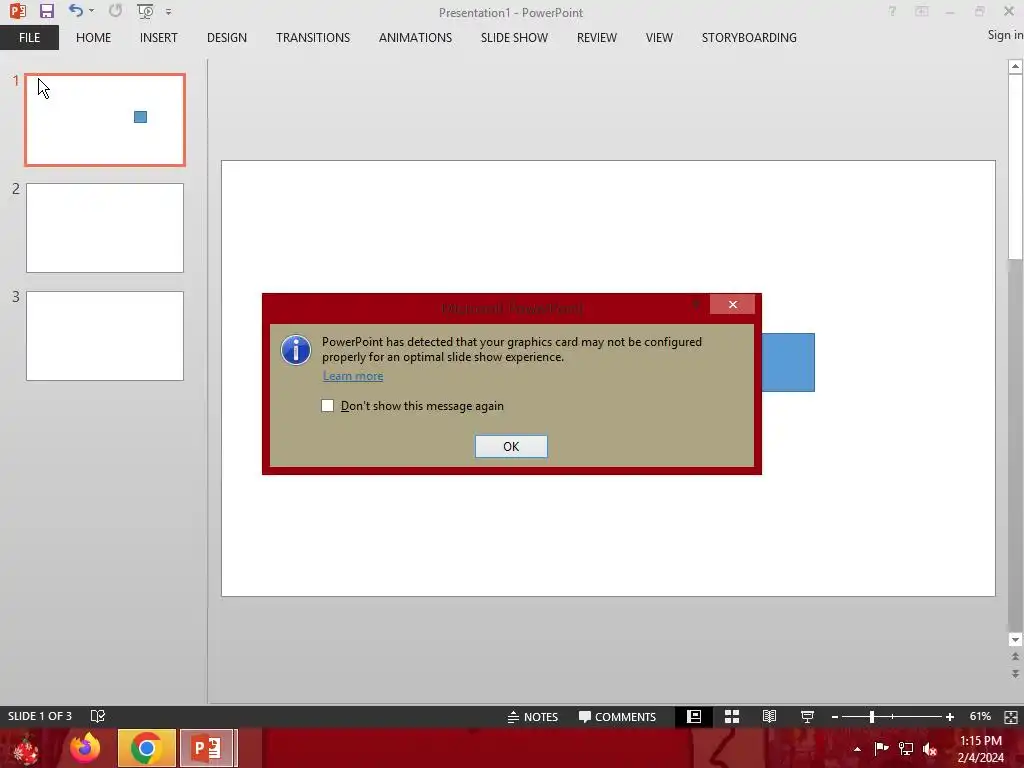
Task: Open the DESIGN ribbon tab
Action: point(227,38)
